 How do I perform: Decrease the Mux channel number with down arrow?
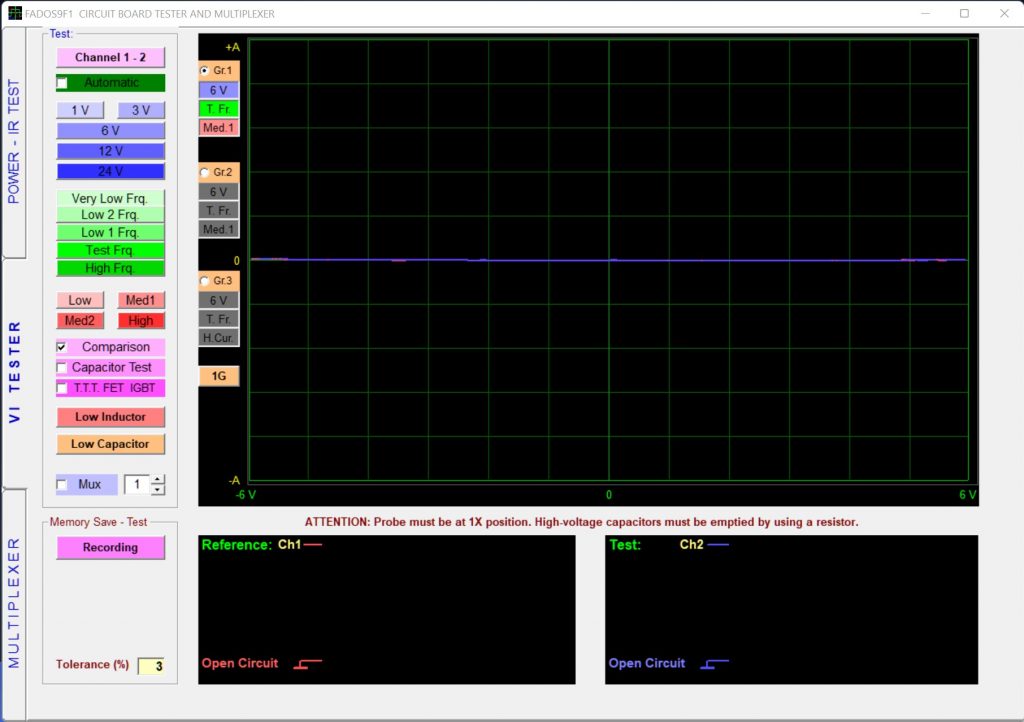157,490
